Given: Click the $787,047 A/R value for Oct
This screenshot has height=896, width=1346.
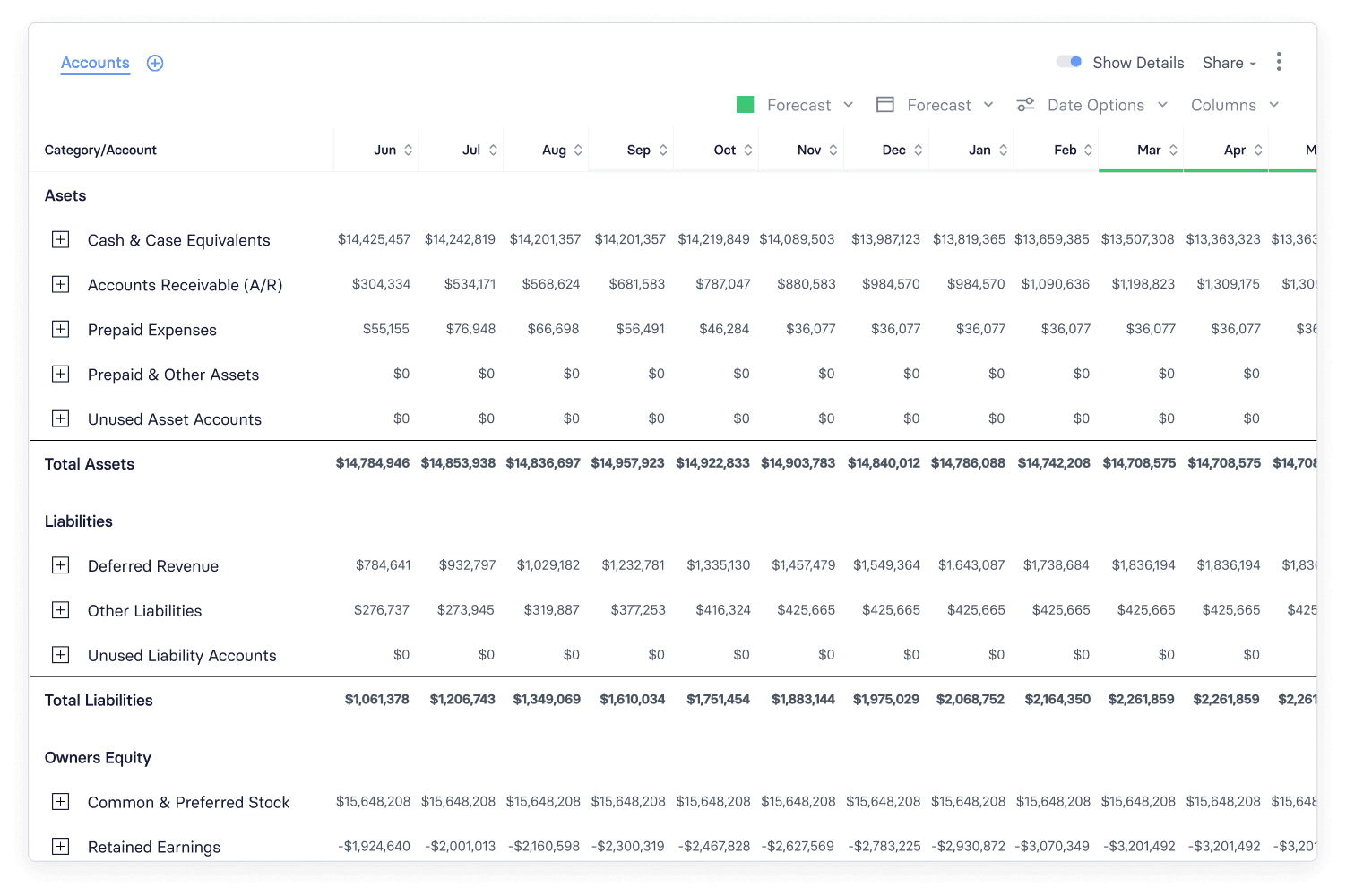Looking at the screenshot, I should click(x=723, y=284).
